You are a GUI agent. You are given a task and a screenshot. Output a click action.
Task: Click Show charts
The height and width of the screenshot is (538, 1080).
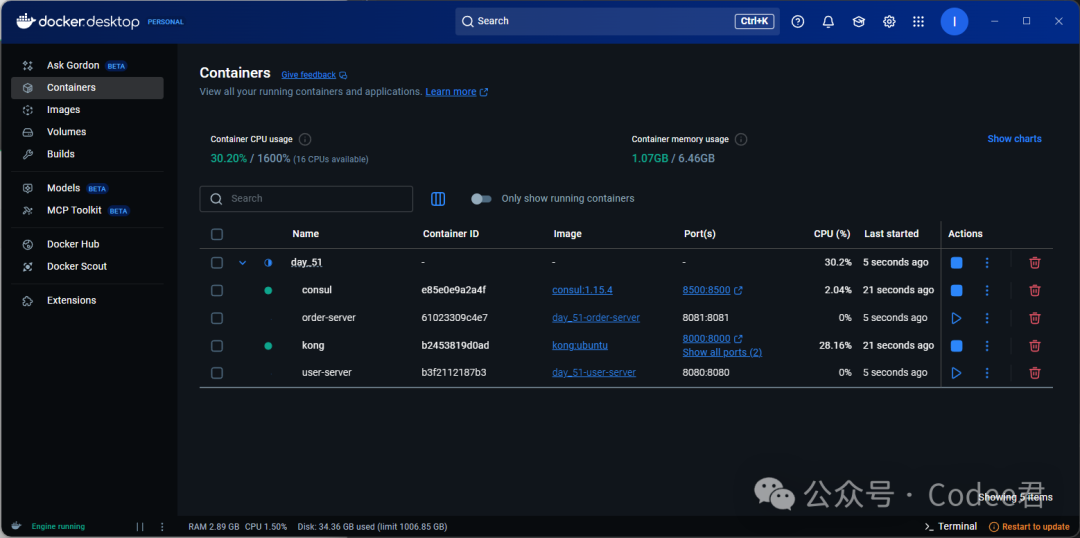(1014, 138)
